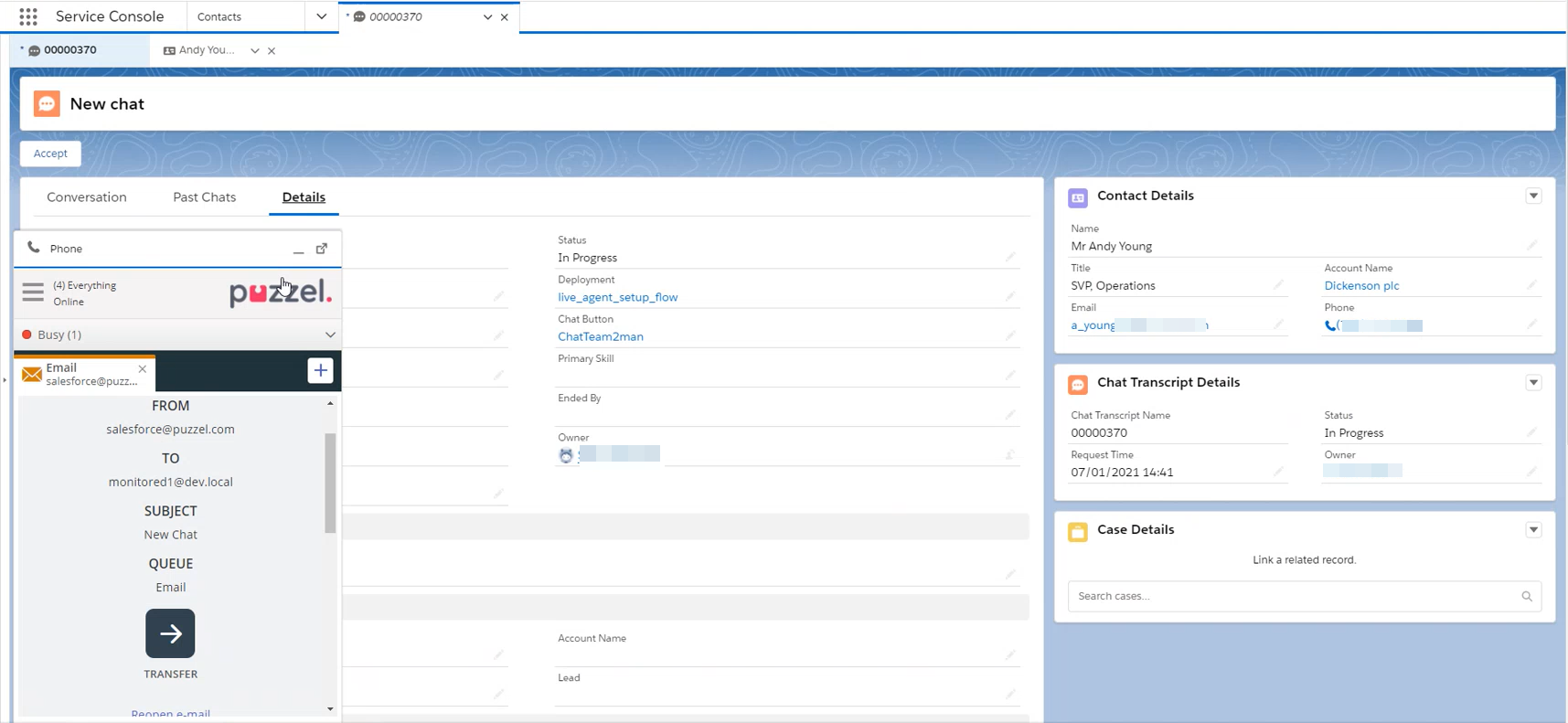Click the Search cases input field

(x=1293, y=596)
